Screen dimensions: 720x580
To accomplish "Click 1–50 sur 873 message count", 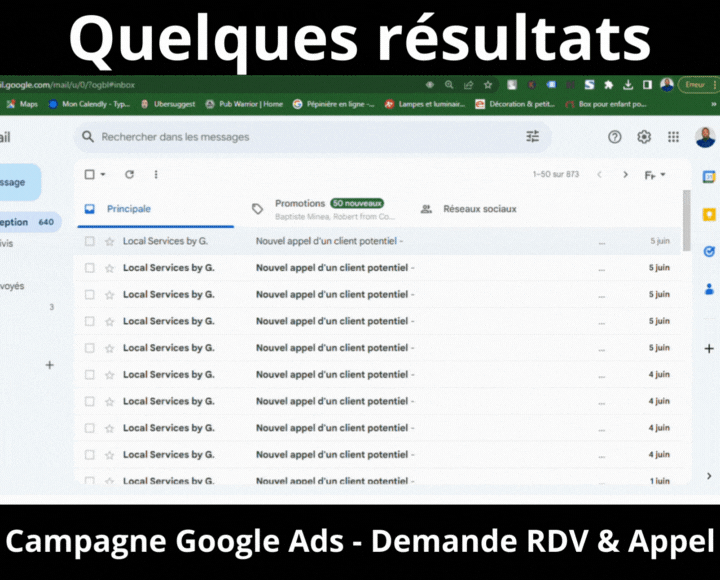I will (556, 175).
